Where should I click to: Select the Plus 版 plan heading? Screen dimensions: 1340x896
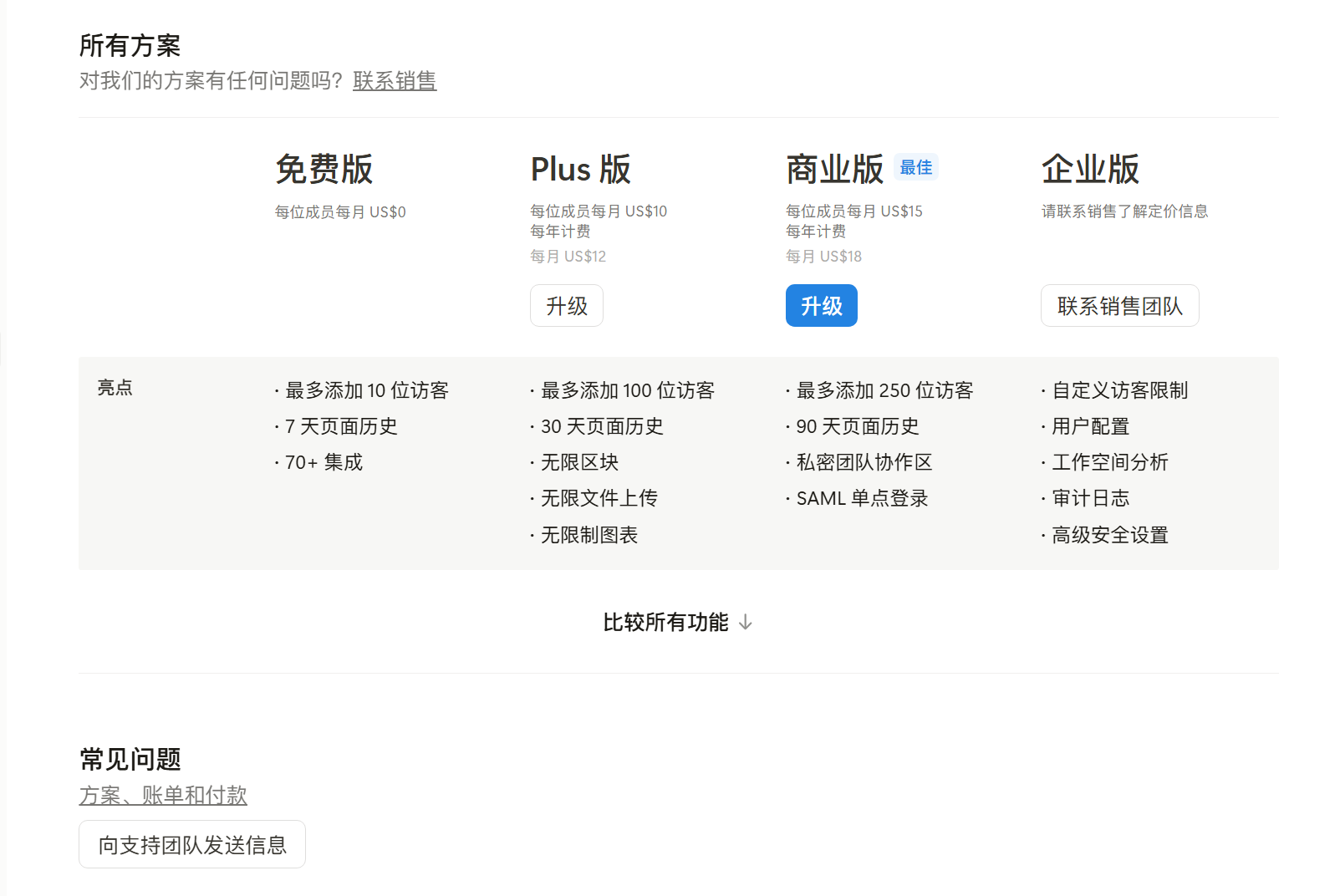point(581,169)
